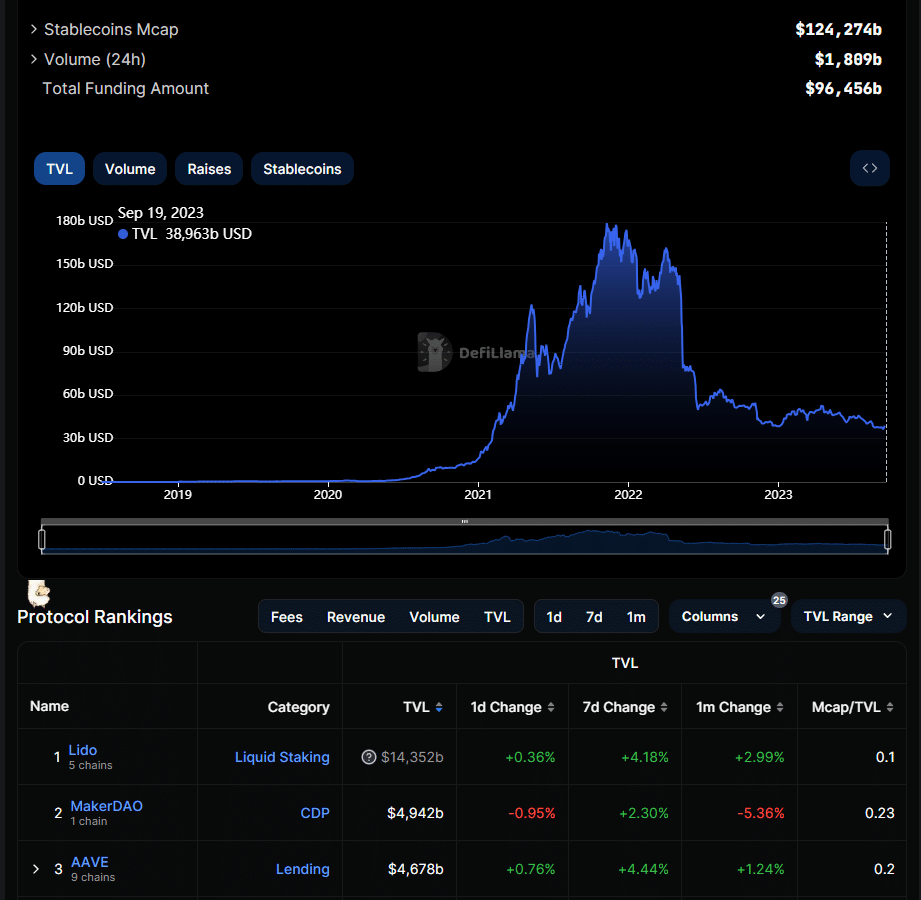Image resolution: width=921 pixels, height=900 pixels.
Task: Open the Lending category link
Action: point(302,869)
